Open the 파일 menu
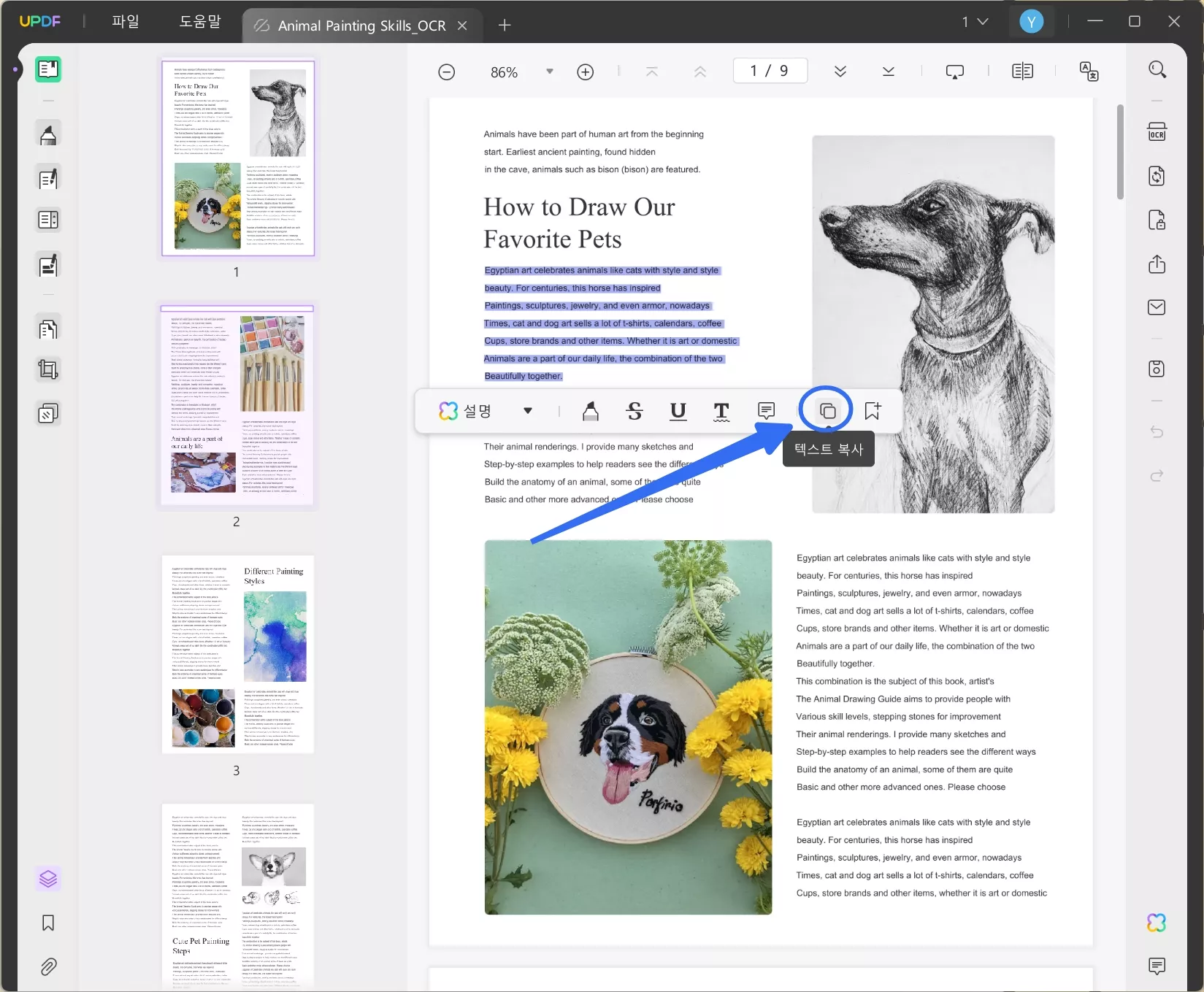 pyautogui.click(x=126, y=22)
